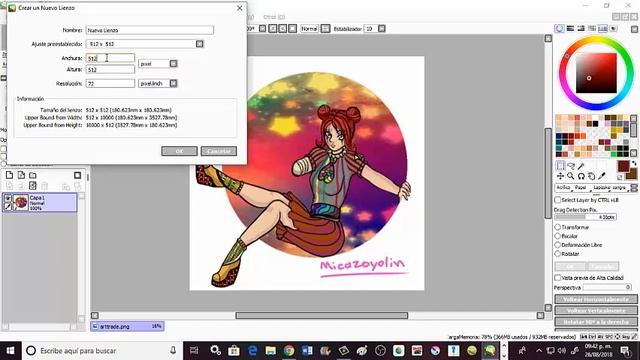Click the Nombre input field
640x360 pixels.
(149, 30)
